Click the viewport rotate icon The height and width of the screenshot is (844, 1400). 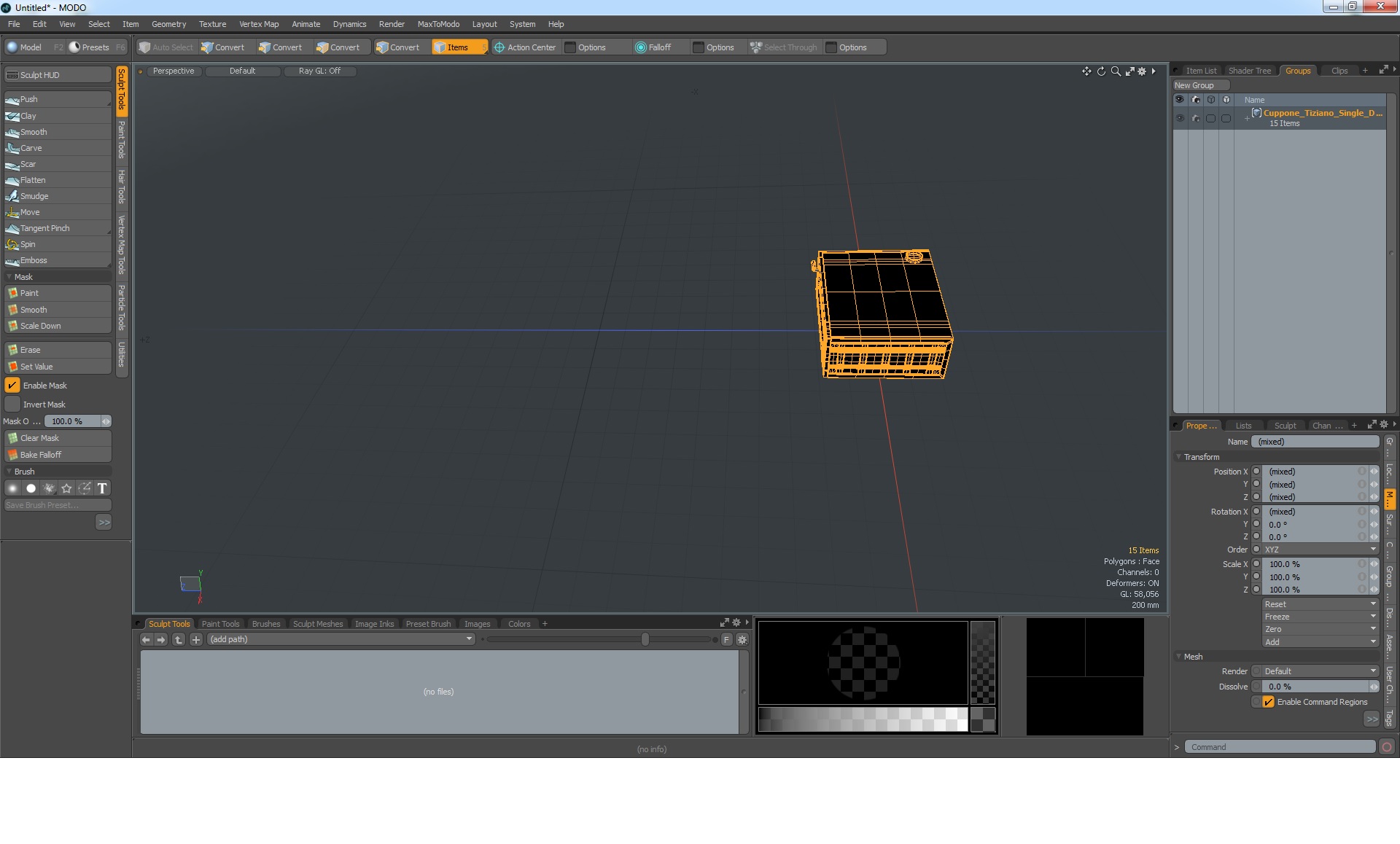coord(1101,71)
